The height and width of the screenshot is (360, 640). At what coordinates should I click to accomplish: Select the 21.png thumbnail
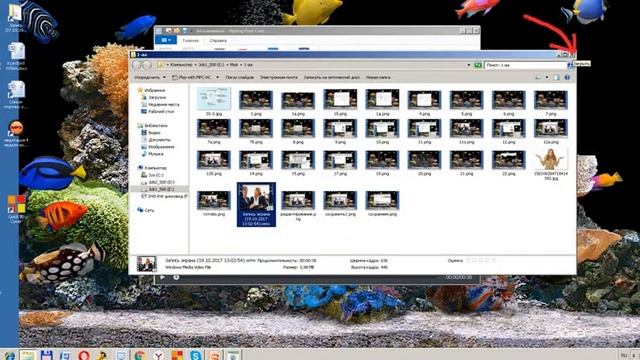tap(466, 160)
